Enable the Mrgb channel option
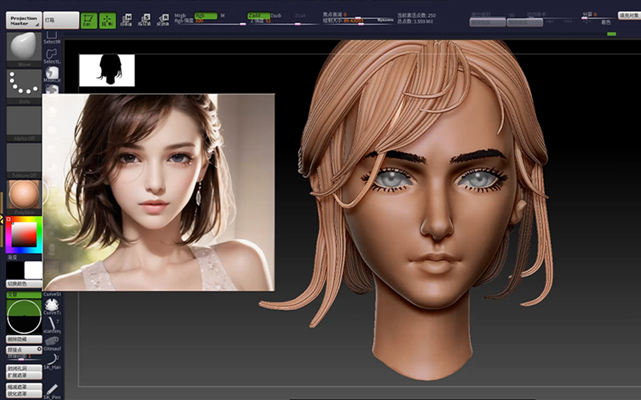641x400 pixels. (180, 16)
